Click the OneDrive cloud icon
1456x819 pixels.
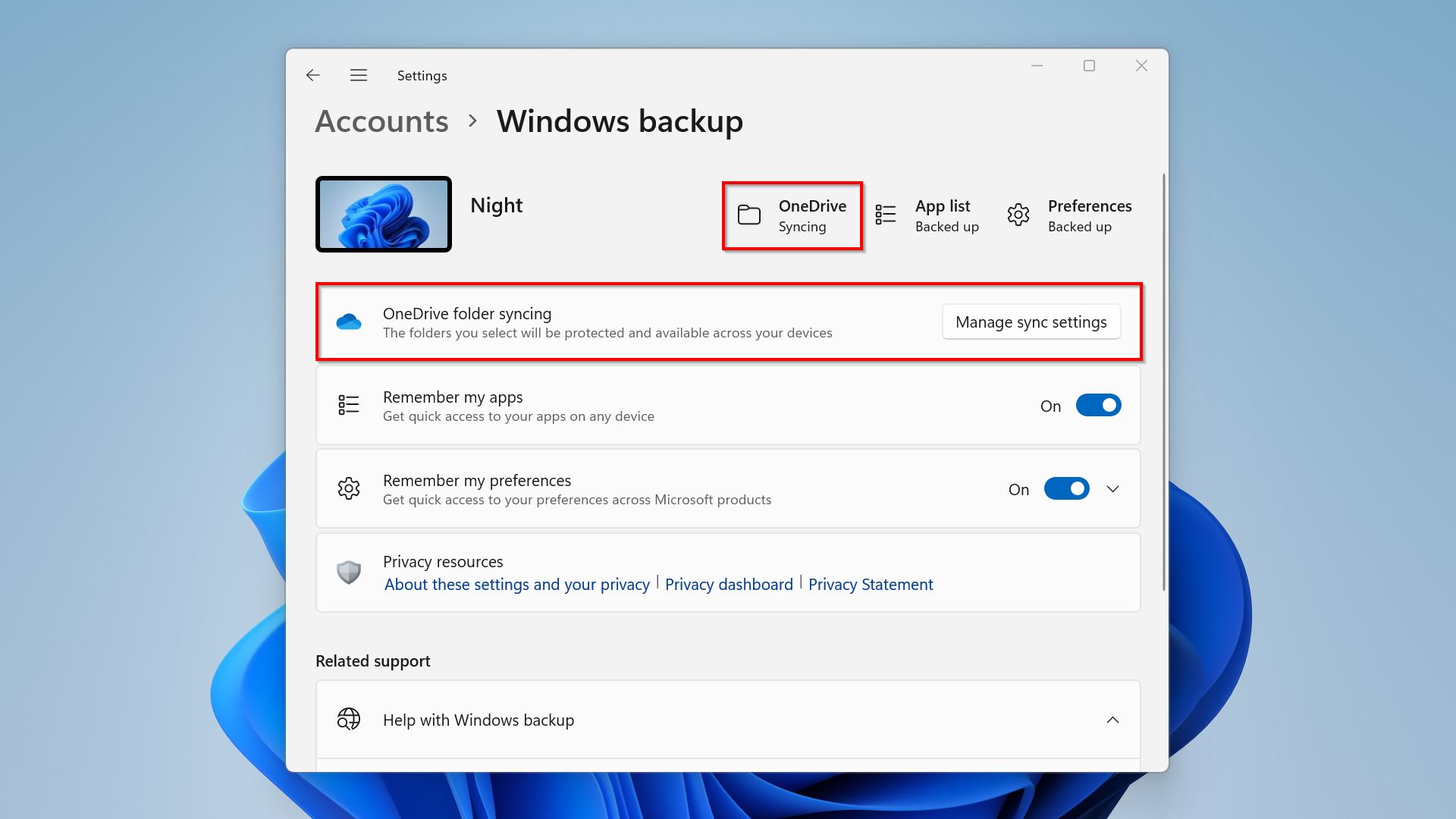[348, 320]
